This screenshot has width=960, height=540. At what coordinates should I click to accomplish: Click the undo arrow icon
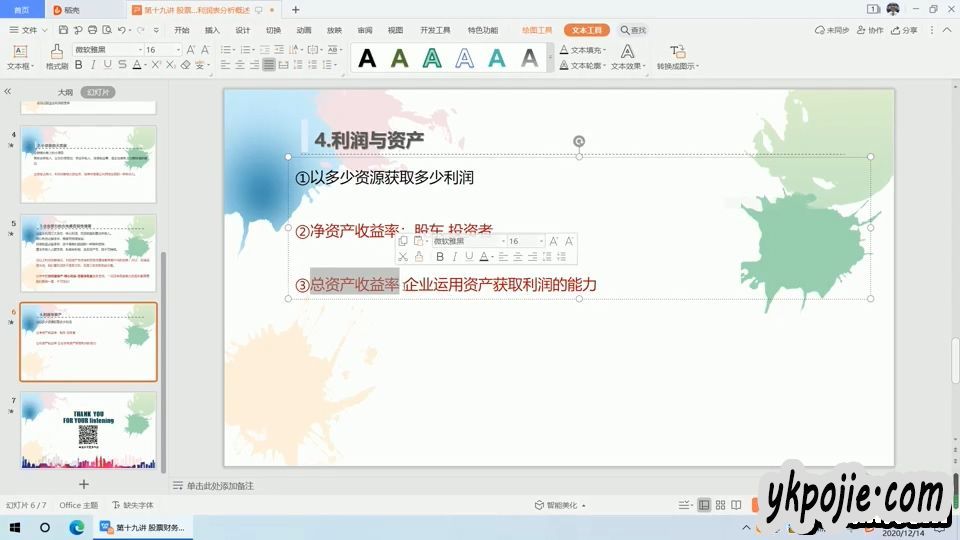121,30
